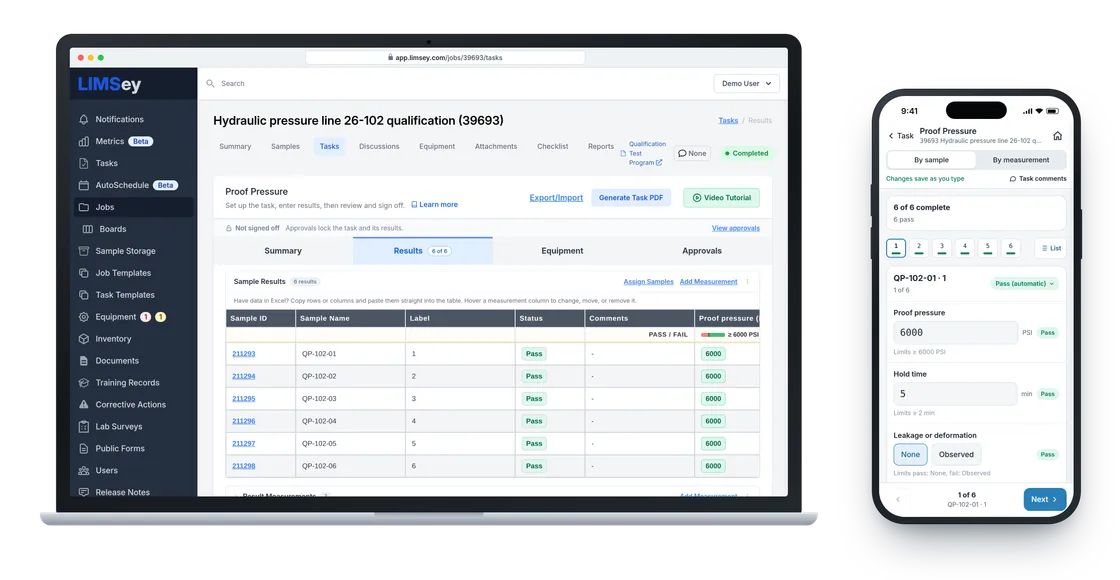Go back to Task on phone
The height and width of the screenshot is (580, 1120).
(901, 136)
